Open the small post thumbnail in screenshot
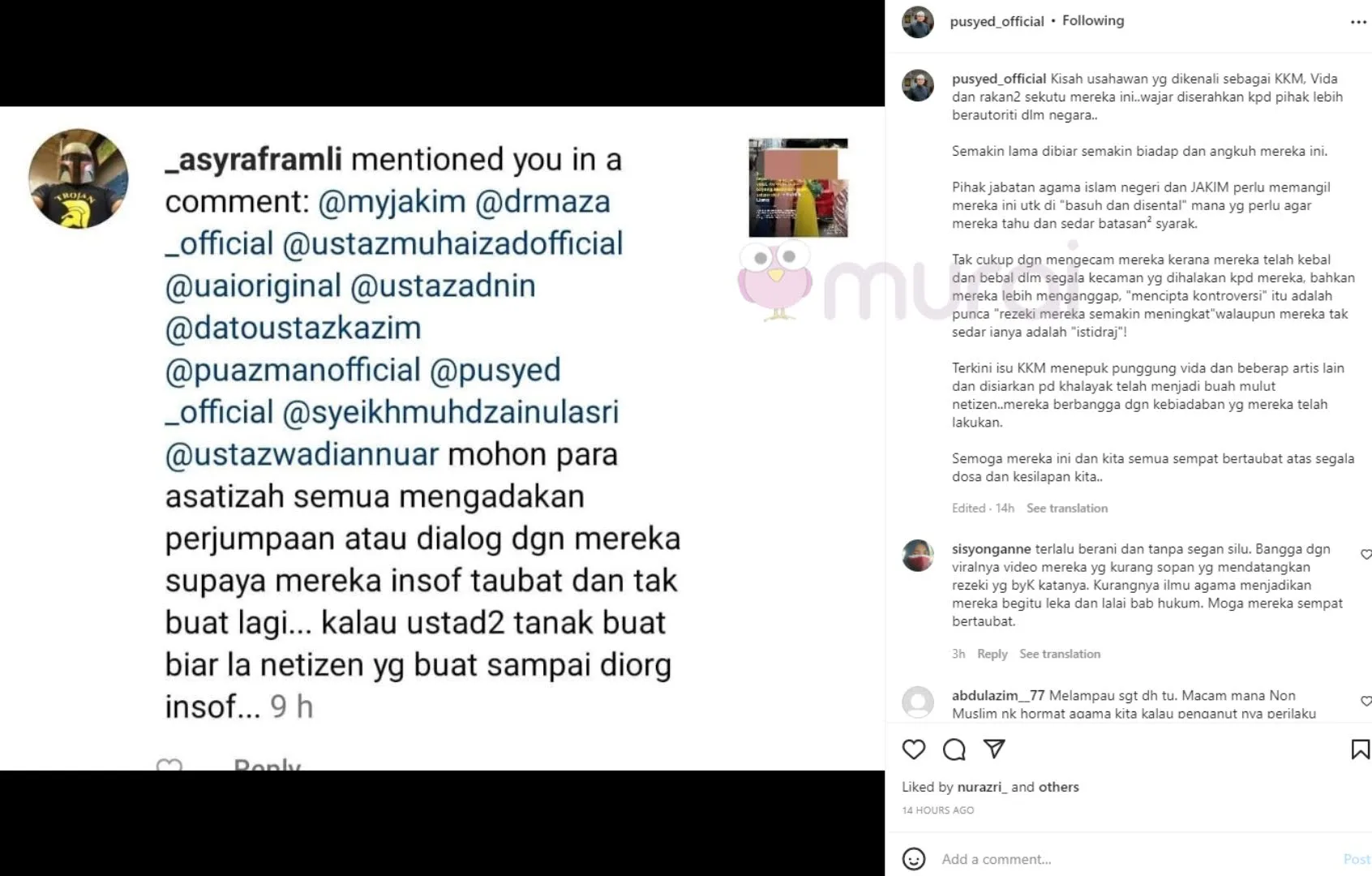The height and width of the screenshot is (876, 1372). pyautogui.click(x=798, y=188)
